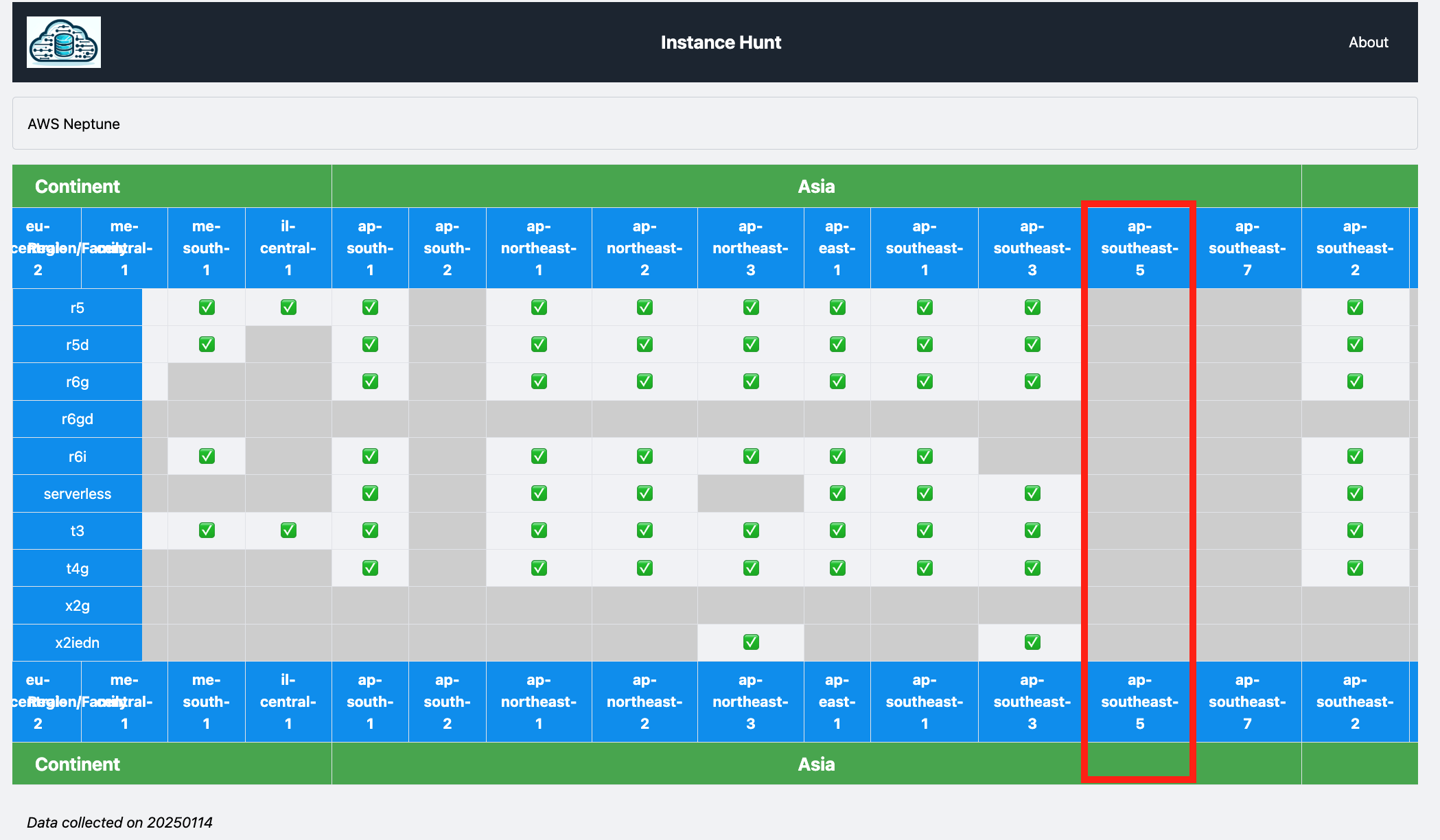Open the About link in the header
This screenshot has width=1440, height=840.
pos(1368,43)
